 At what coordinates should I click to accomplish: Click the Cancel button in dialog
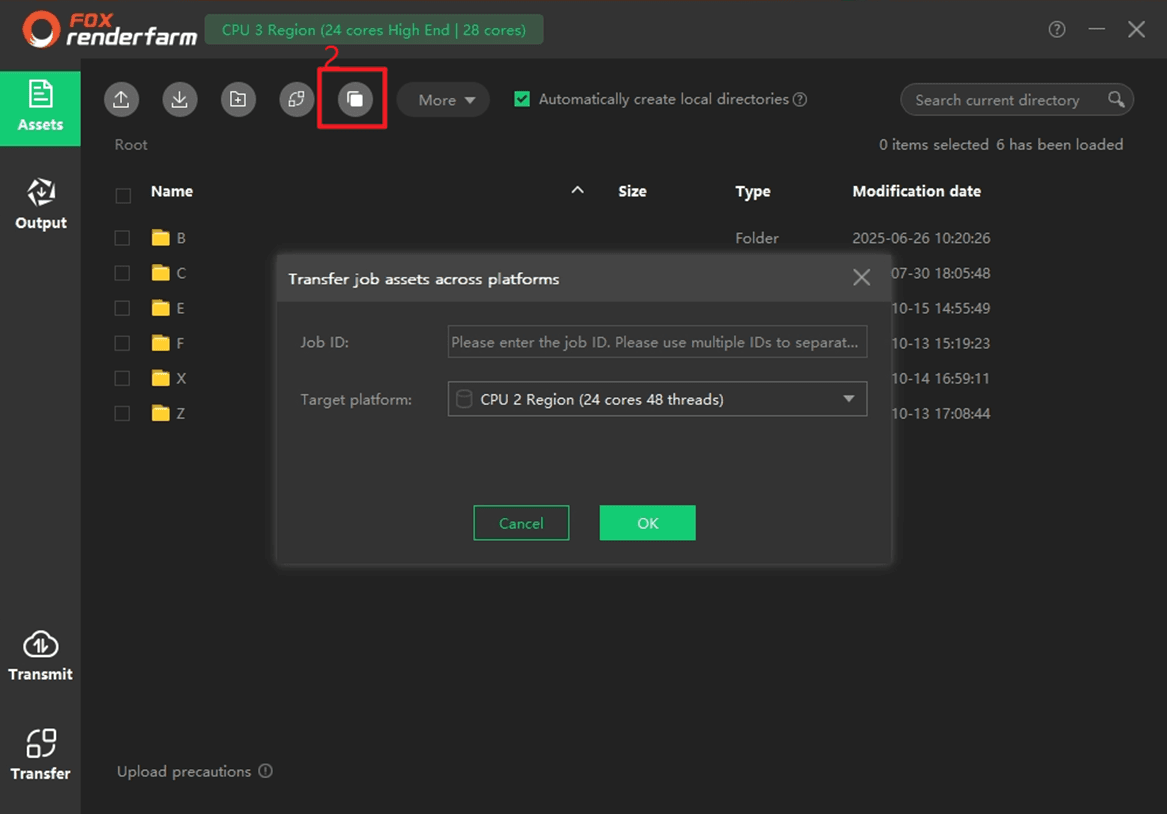click(521, 523)
